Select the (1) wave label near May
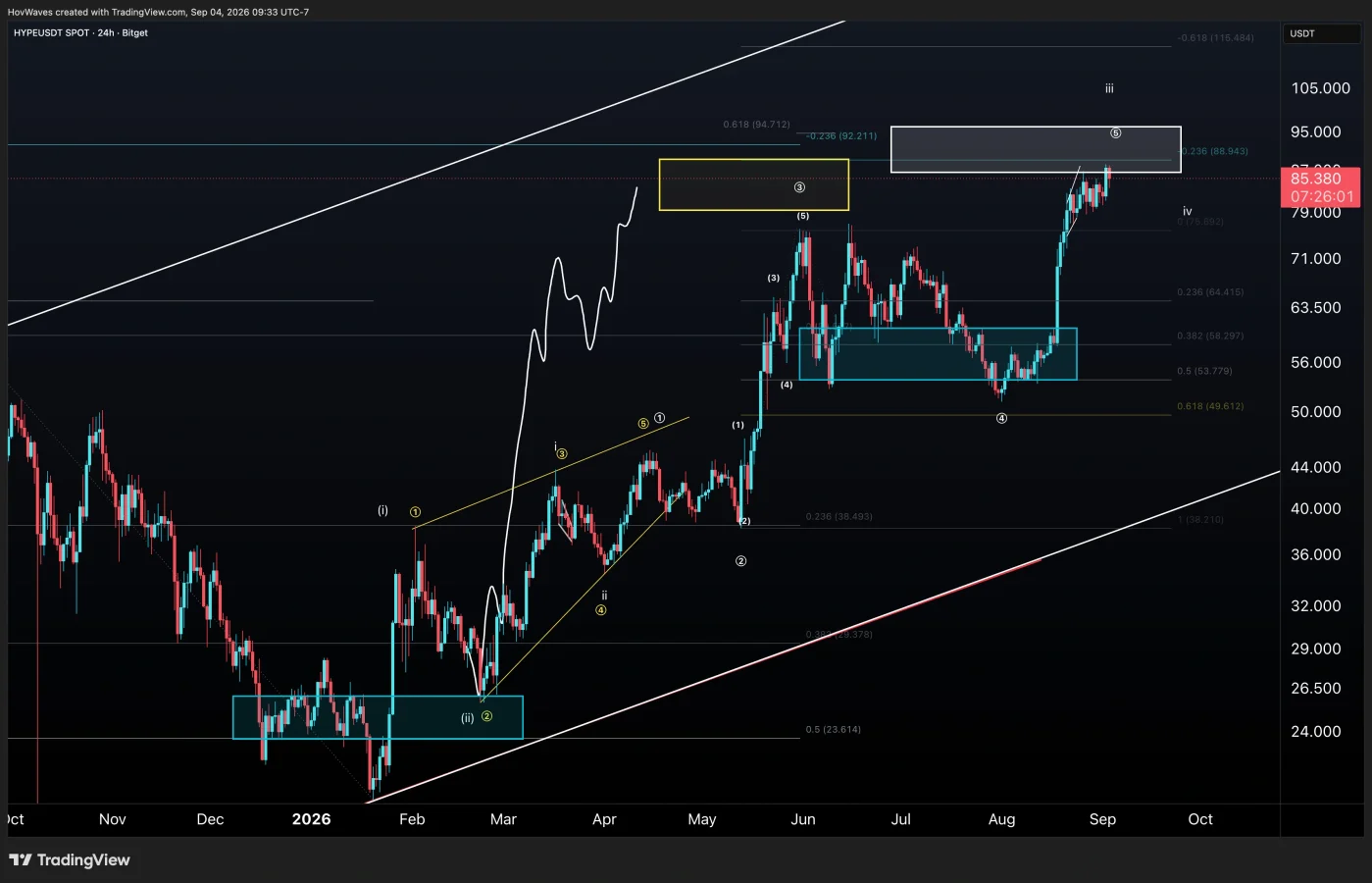 (x=737, y=425)
